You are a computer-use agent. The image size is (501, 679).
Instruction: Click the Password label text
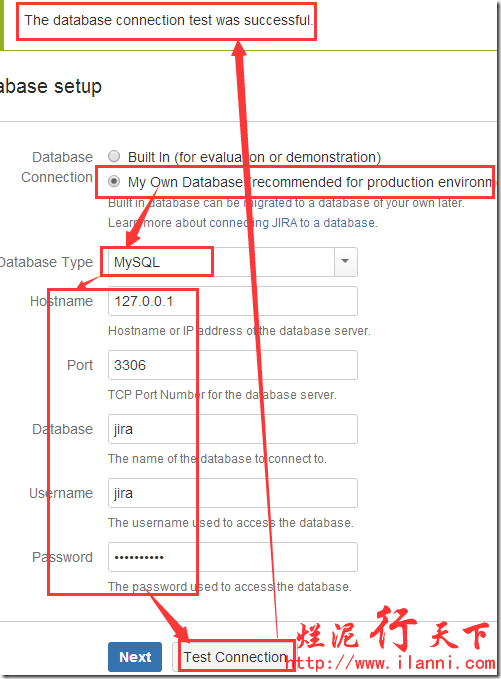[x=62, y=557]
